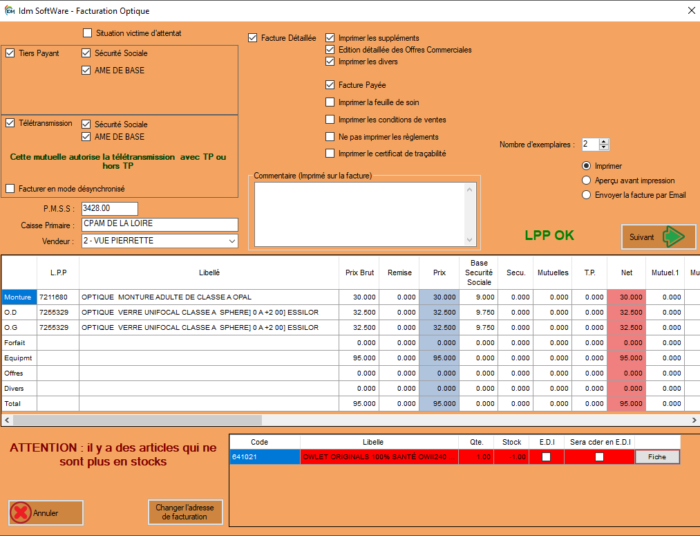Enable Imprimer la feuille de soin
This screenshot has width=700, height=536.
[330, 102]
